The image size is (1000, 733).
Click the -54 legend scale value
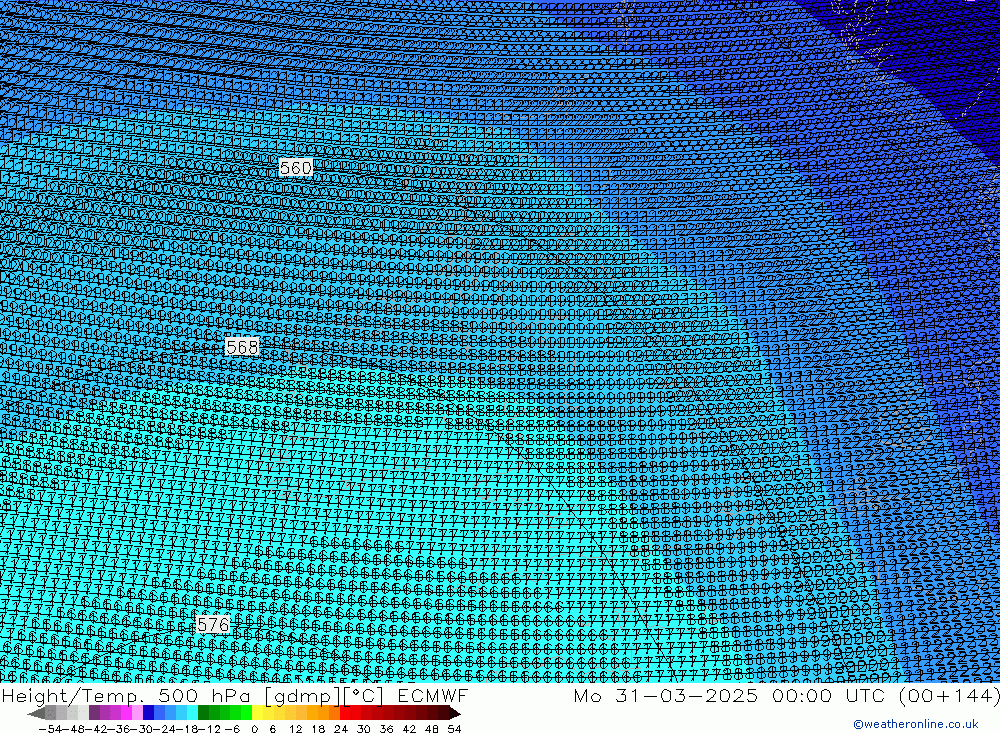50,728
